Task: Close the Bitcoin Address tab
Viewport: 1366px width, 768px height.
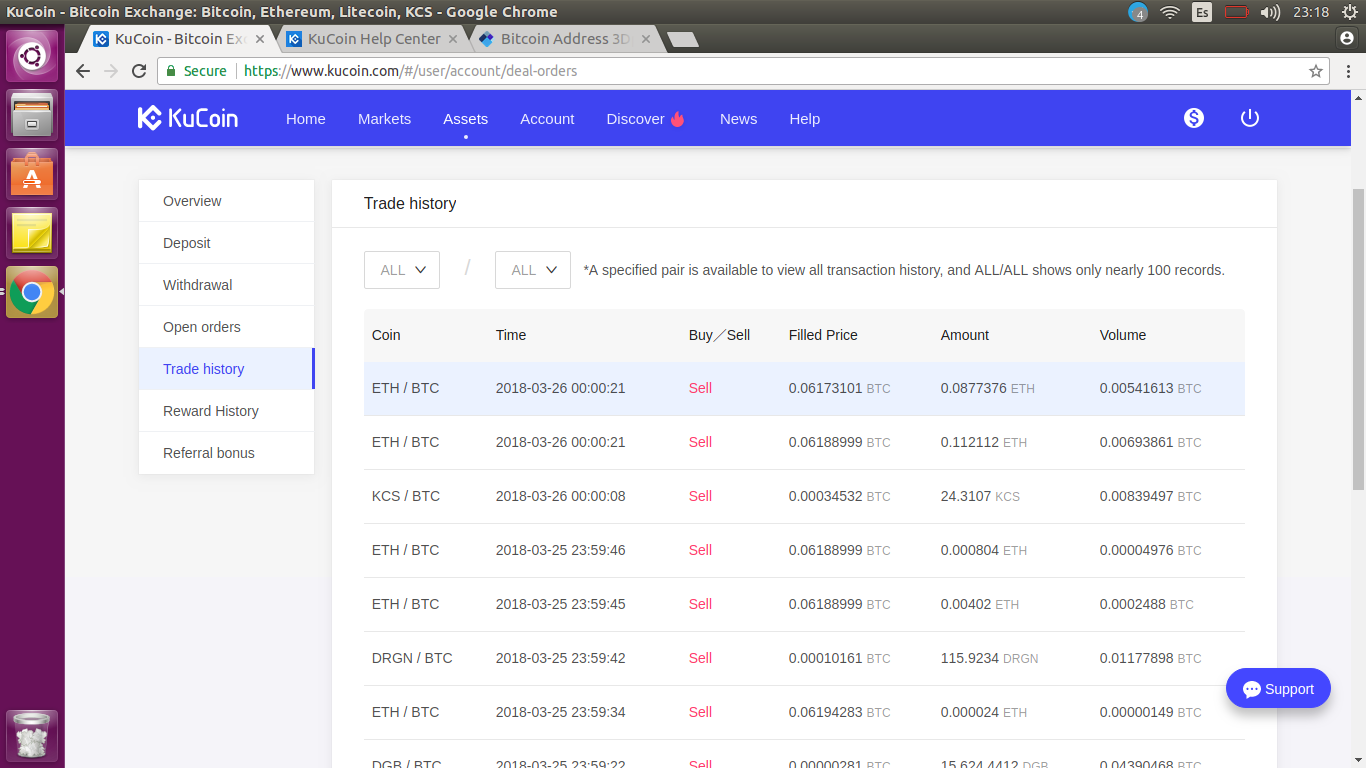Action: [646, 39]
